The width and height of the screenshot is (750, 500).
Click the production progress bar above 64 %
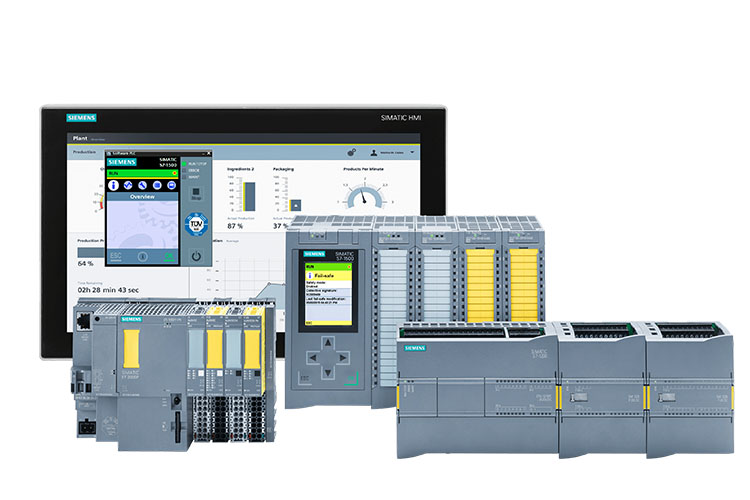pyautogui.click(x=91, y=252)
